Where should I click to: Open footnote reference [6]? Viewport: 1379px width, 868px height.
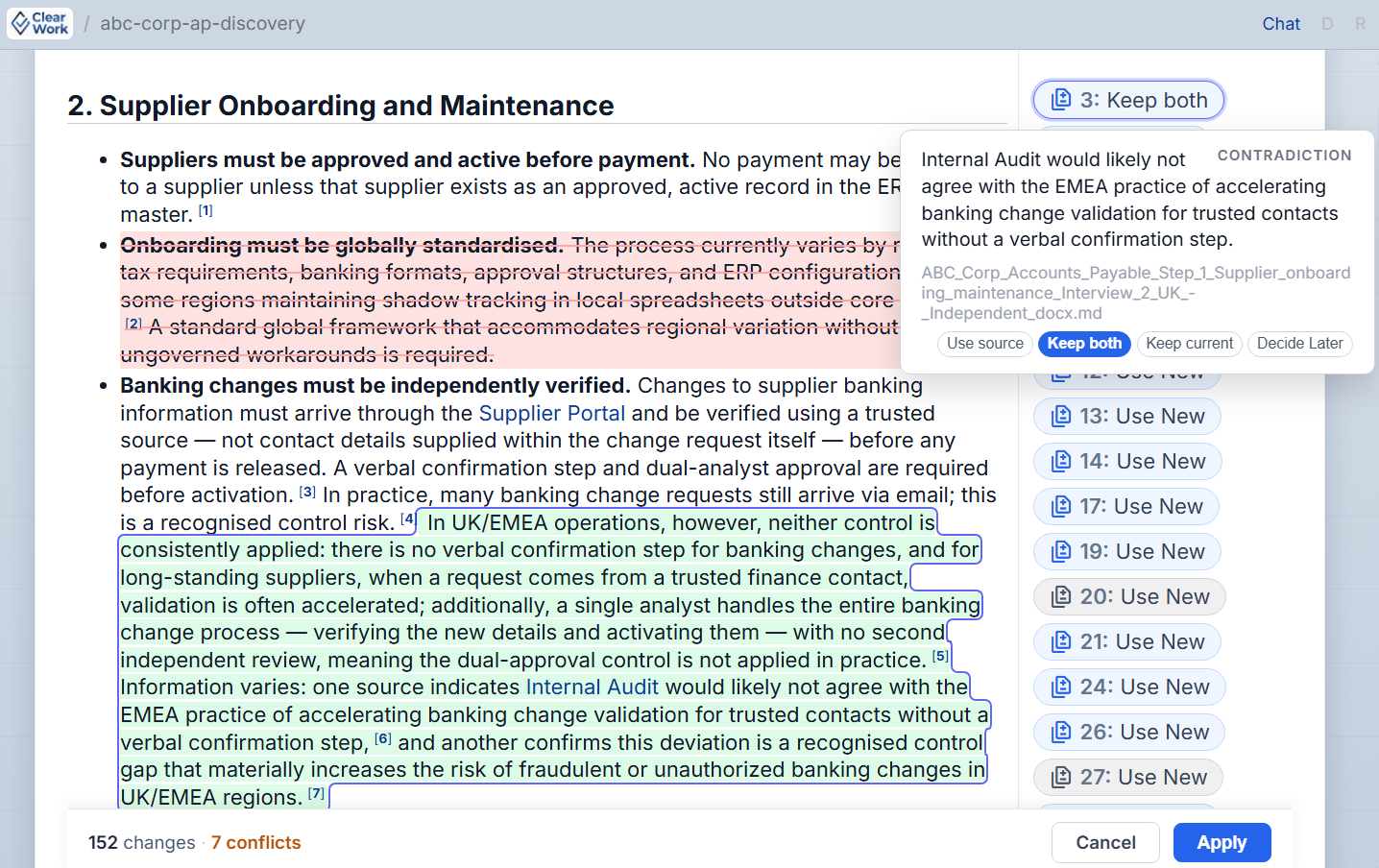pos(383,739)
